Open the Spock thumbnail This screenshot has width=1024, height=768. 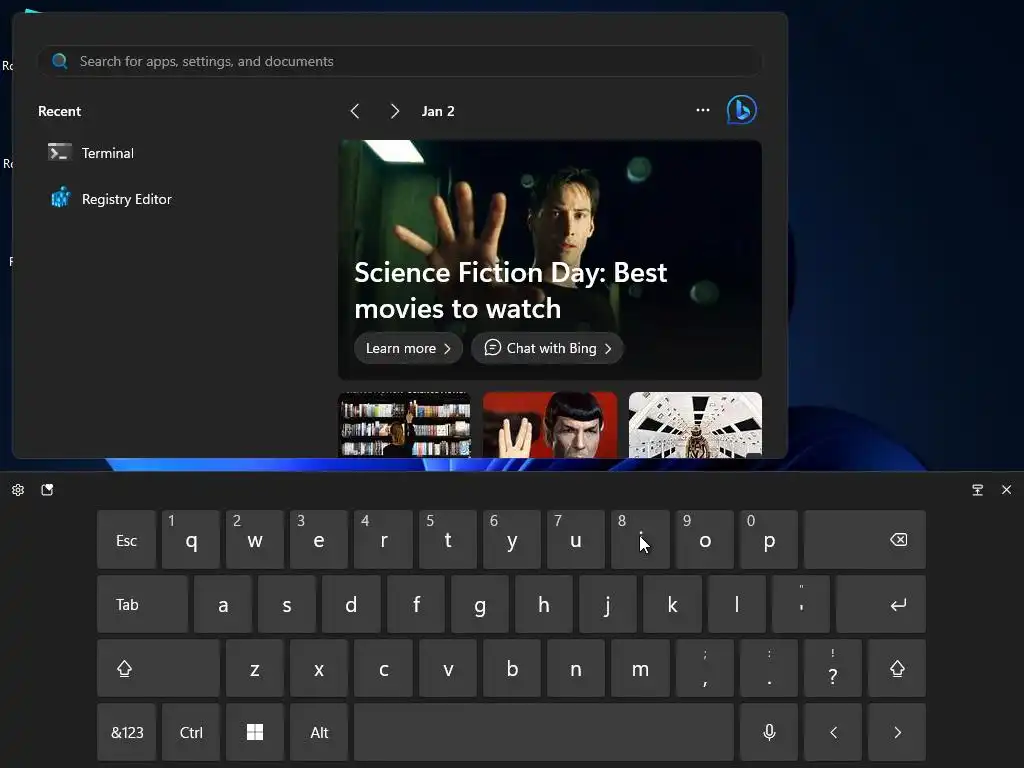point(550,424)
